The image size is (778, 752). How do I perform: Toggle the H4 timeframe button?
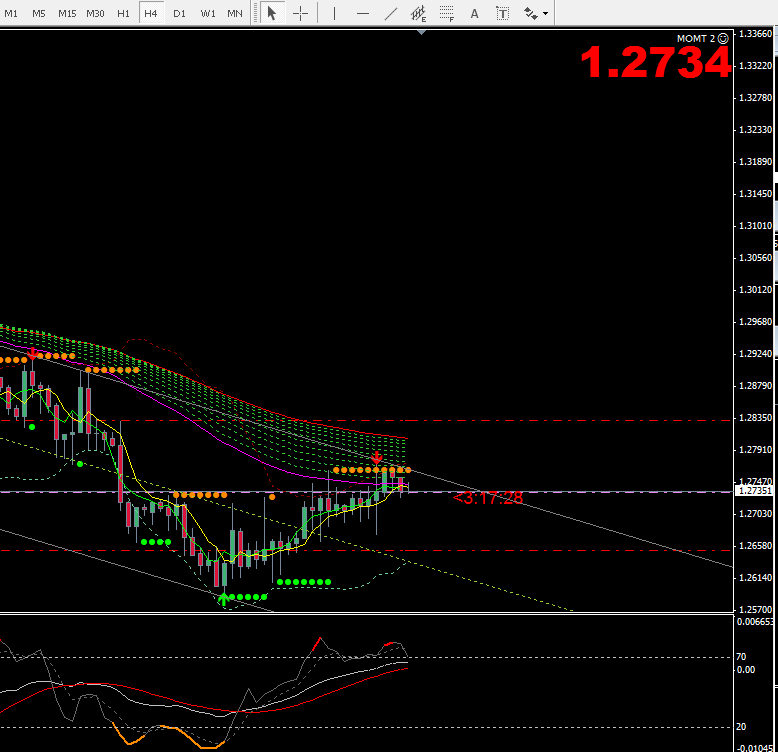point(151,14)
